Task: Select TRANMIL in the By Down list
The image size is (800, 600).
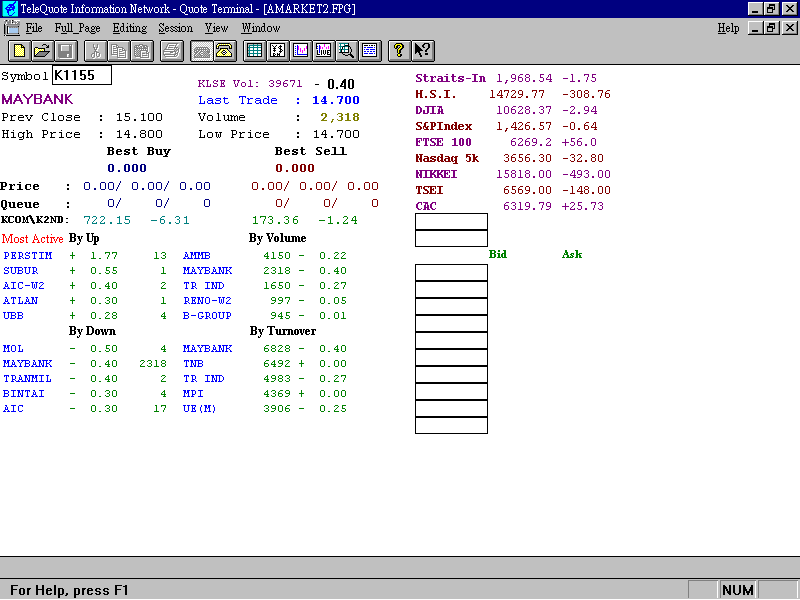Action: pyautogui.click(x=27, y=379)
